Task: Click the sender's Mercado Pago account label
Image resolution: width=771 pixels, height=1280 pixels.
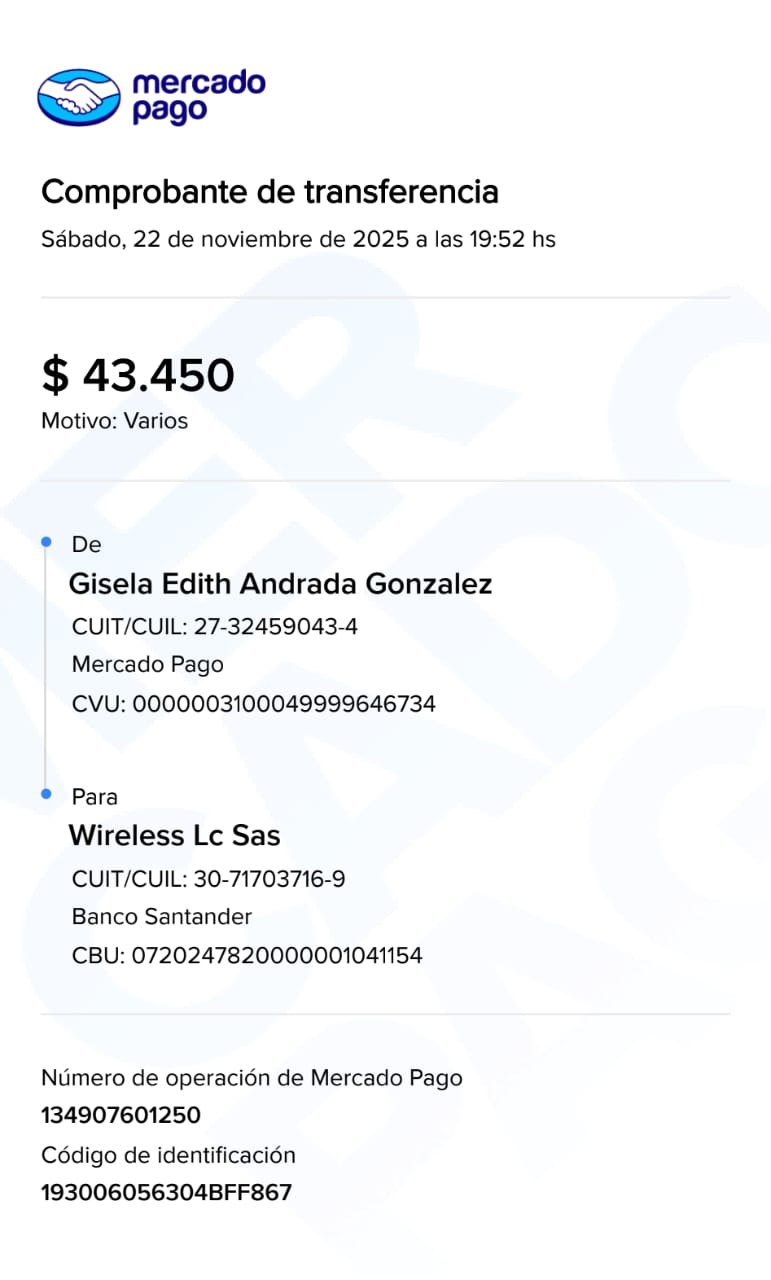Action: coord(148,665)
